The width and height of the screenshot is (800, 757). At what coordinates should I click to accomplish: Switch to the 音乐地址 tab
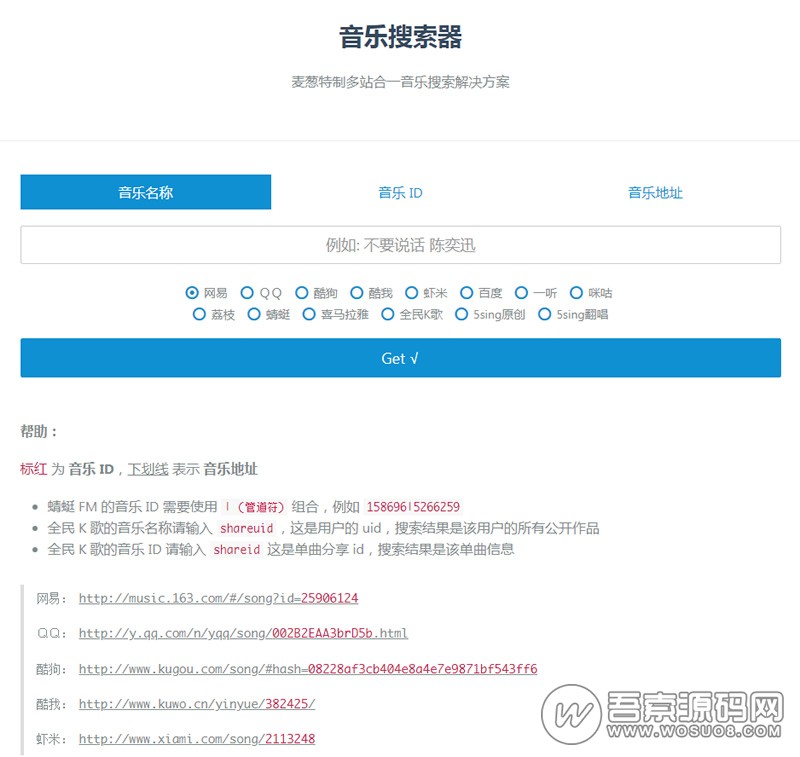(655, 192)
